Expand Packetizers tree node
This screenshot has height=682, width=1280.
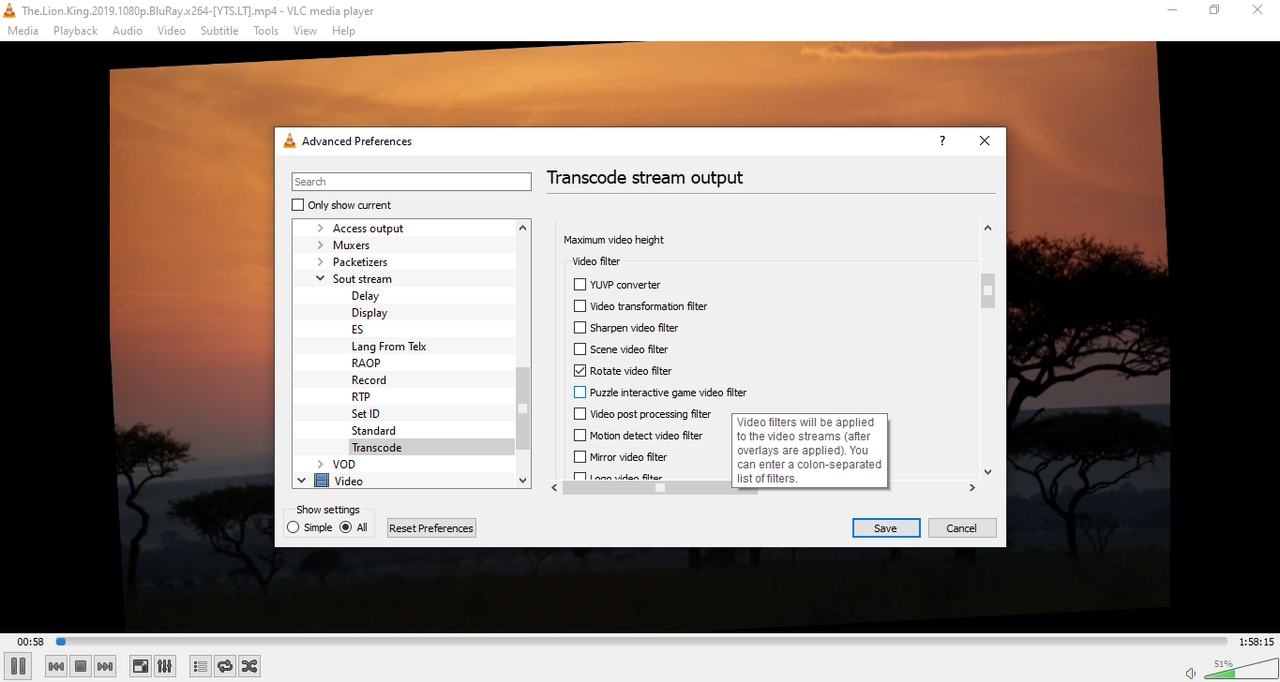(x=320, y=262)
